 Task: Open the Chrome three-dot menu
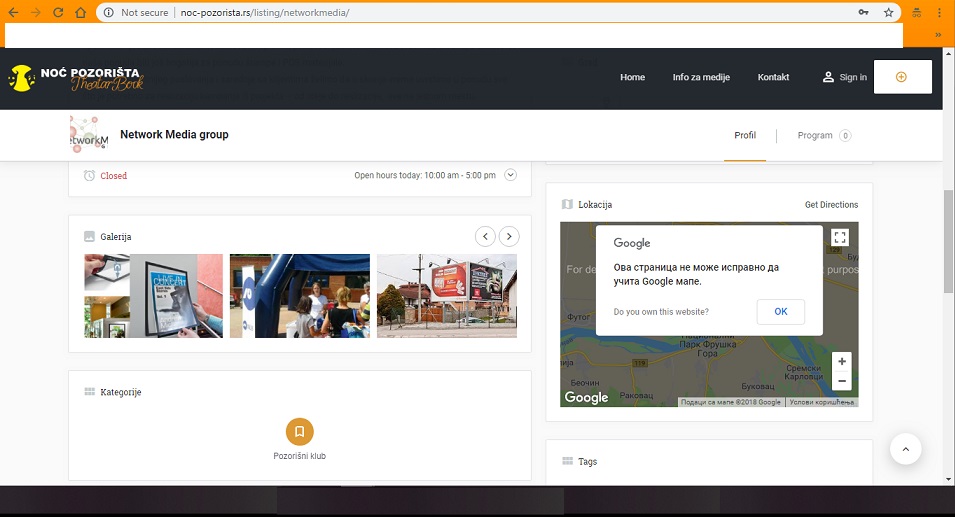point(939,12)
